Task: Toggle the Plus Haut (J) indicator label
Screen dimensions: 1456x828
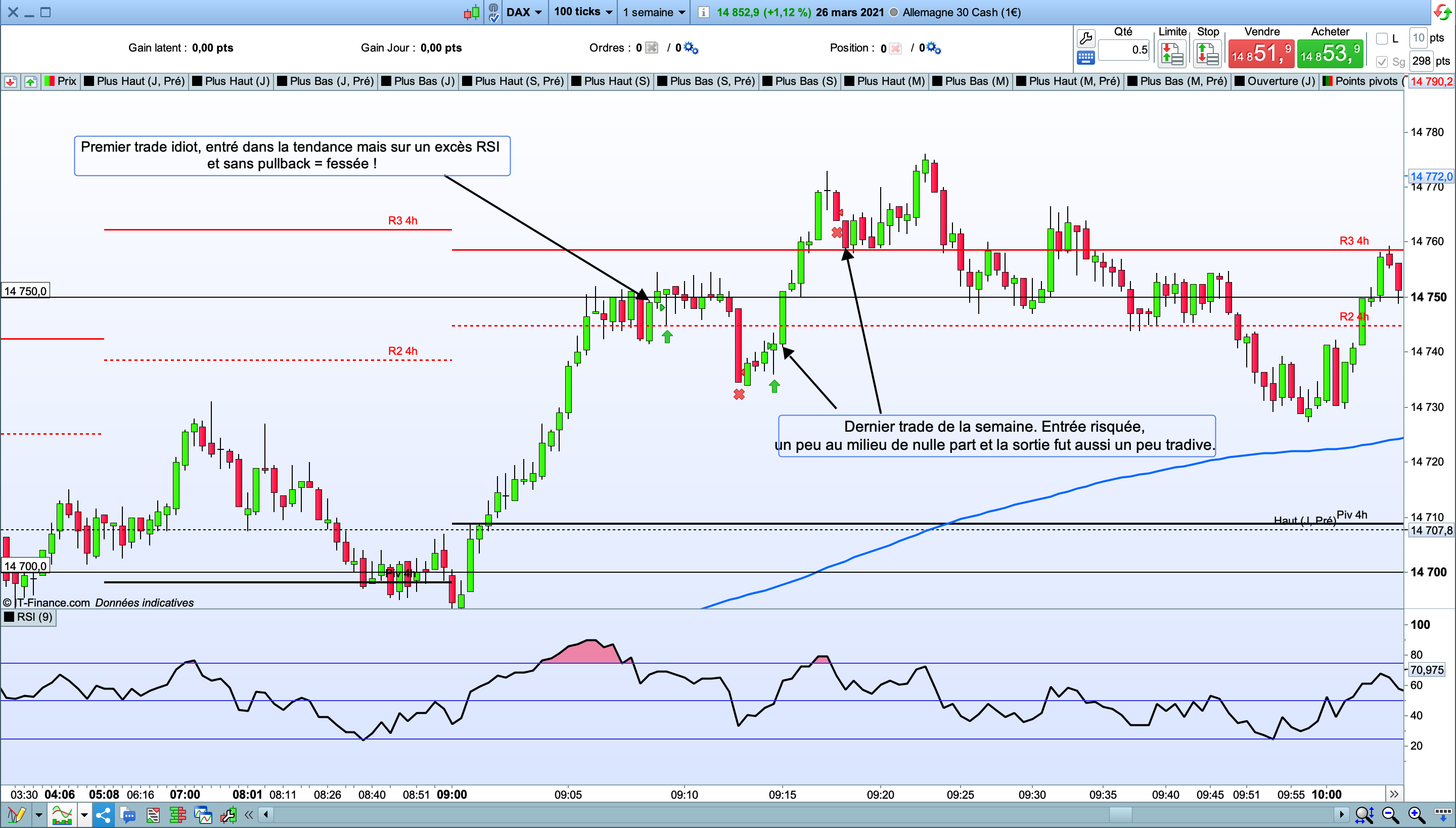Action: click(232, 81)
